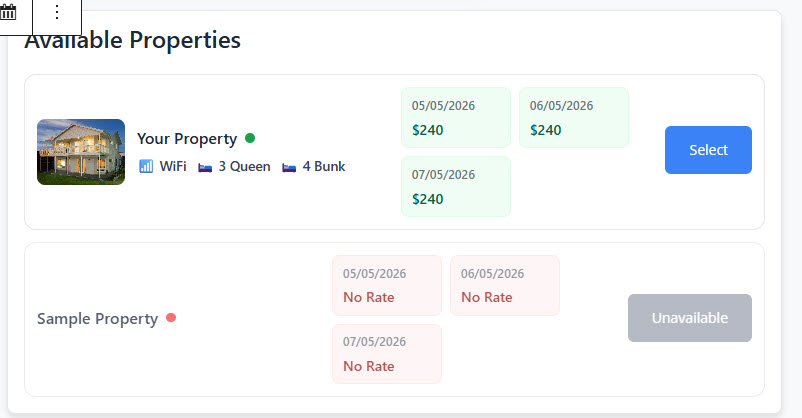The height and width of the screenshot is (418, 802).
Task: Click the 06/05/2026 No Rate card
Action: (504, 285)
